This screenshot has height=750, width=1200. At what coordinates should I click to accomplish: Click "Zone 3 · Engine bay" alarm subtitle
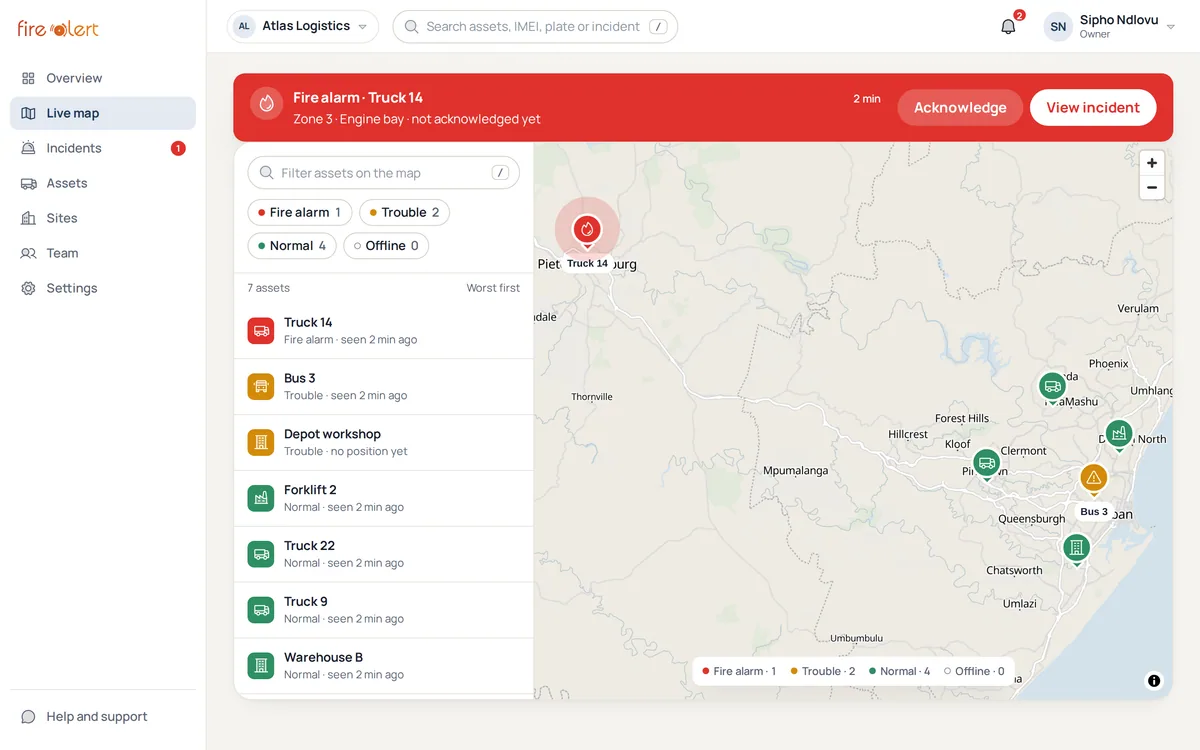[x=349, y=119]
